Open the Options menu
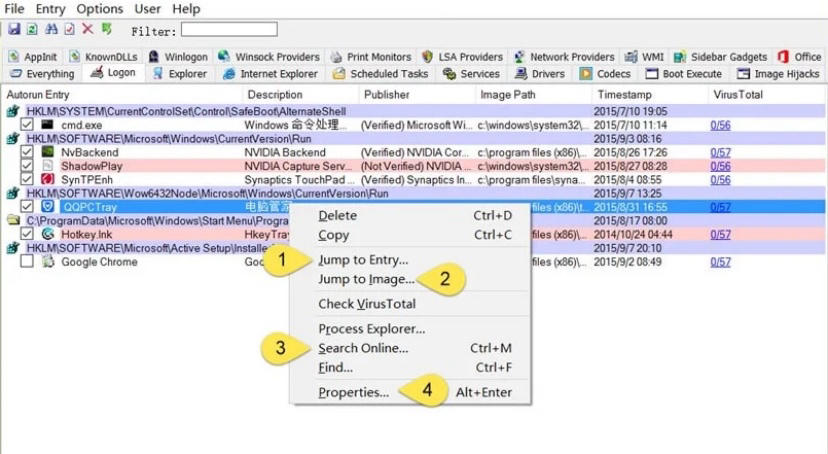 click(x=99, y=9)
